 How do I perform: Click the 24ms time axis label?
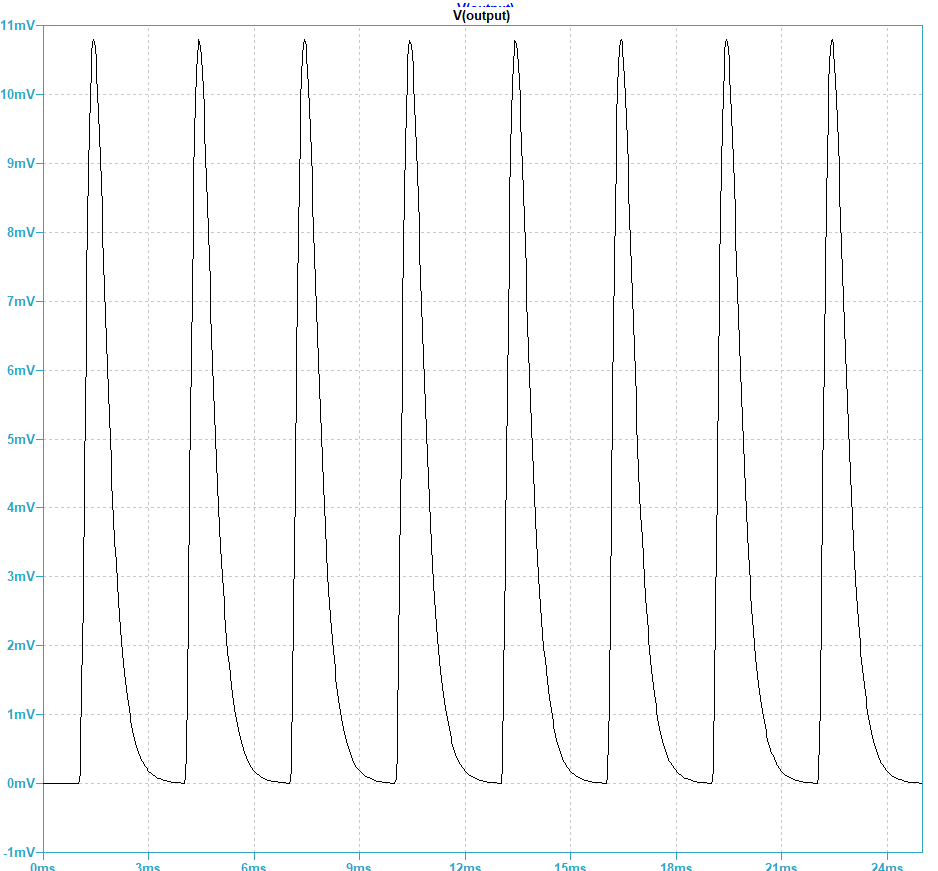pos(887,866)
